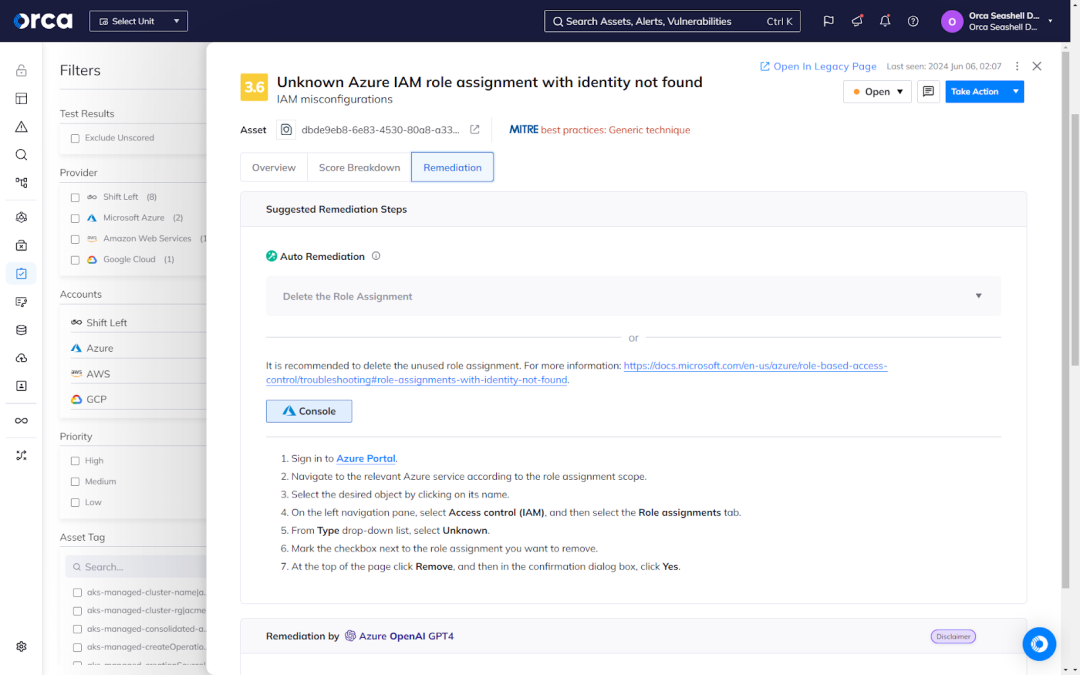Expand the Take Action dropdown arrow
This screenshot has height=675, width=1080.
point(1015,92)
